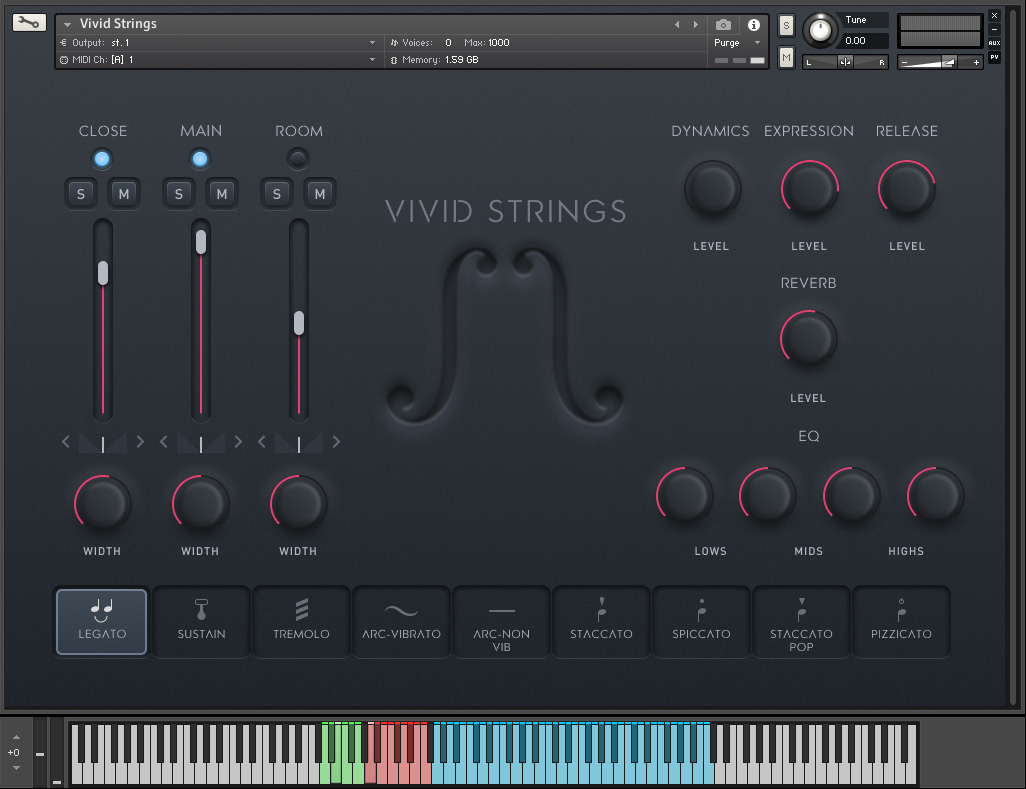The height and width of the screenshot is (789, 1026).
Task: Enable the ROOM microphone power toggle
Action: coord(297,157)
